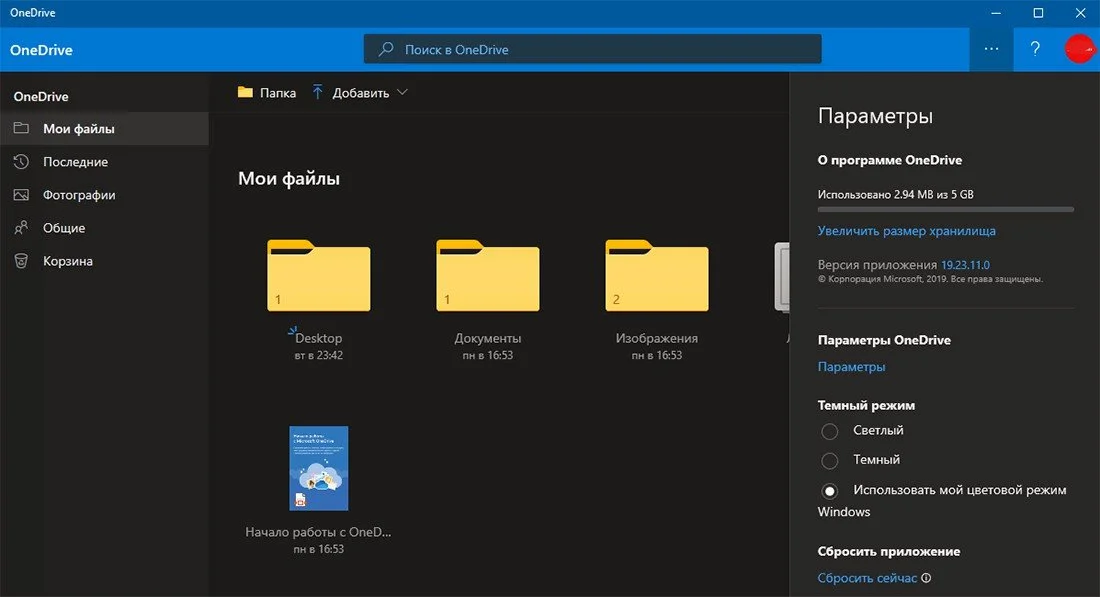
Task: Click the Desktop folder name label
Action: tap(318, 338)
